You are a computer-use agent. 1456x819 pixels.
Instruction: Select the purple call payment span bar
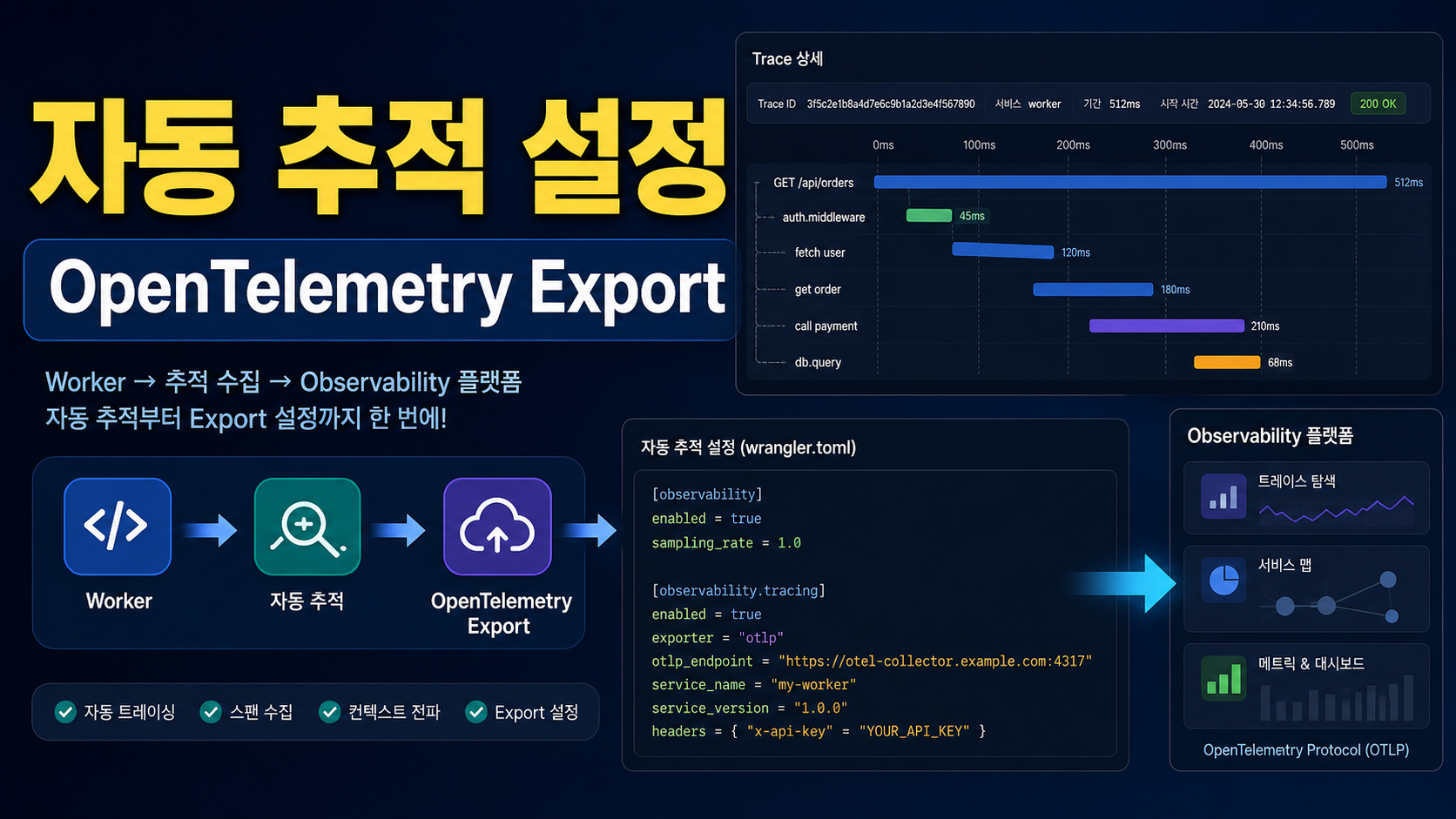click(1167, 326)
